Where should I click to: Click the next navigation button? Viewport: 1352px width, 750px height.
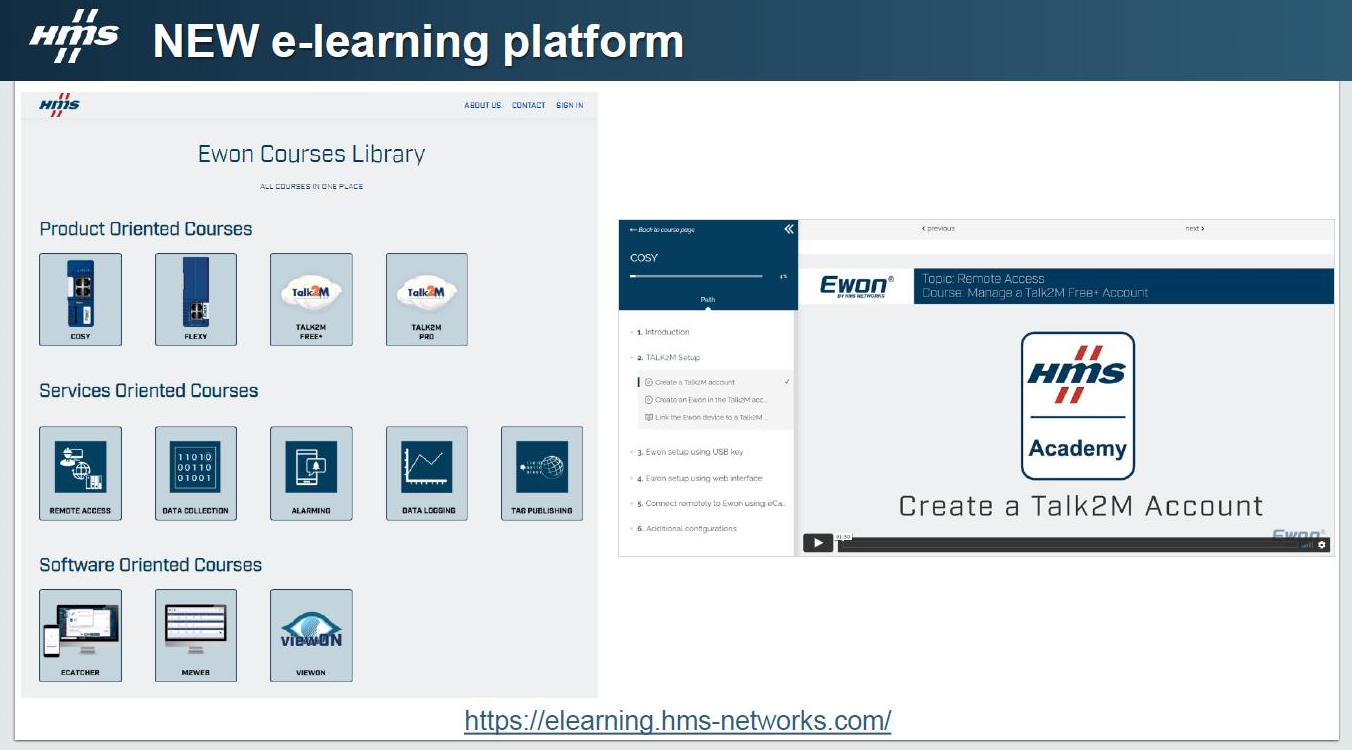1196,228
